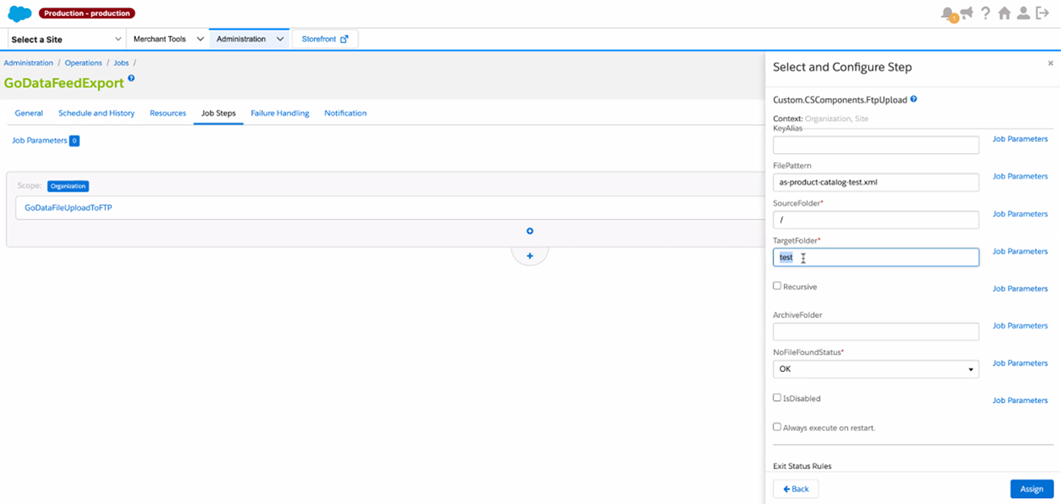Open the user profile icon
Image resolution: width=1061 pixels, height=504 pixels.
(1023, 14)
